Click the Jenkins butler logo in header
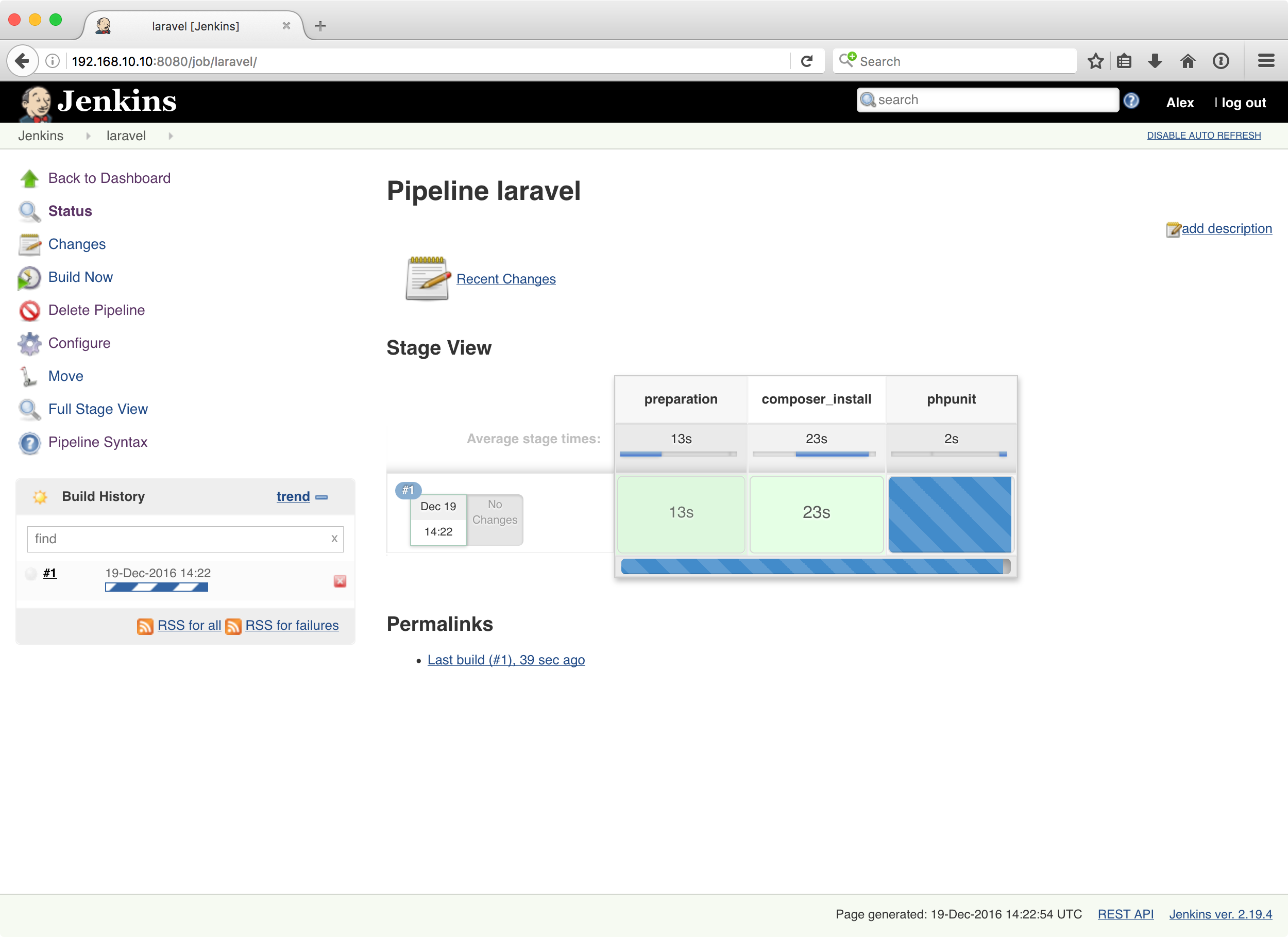This screenshot has width=1288, height=937. click(x=36, y=104)
